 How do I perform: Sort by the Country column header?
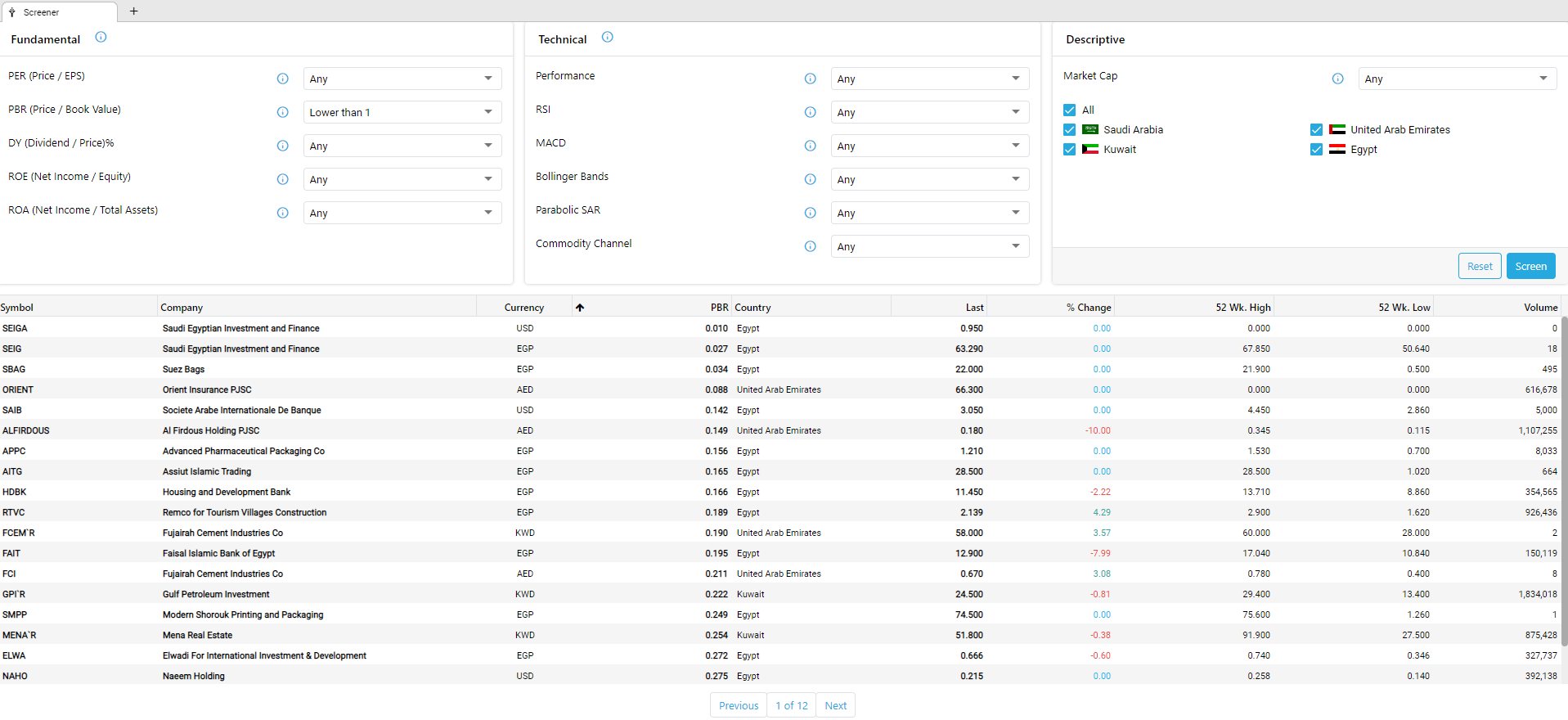coord(811,308)
